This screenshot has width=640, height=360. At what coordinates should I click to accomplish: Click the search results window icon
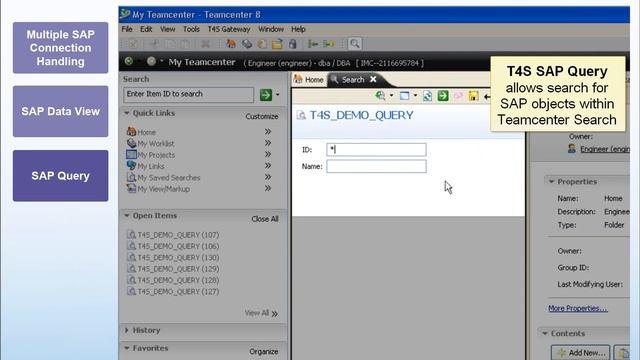404,96
